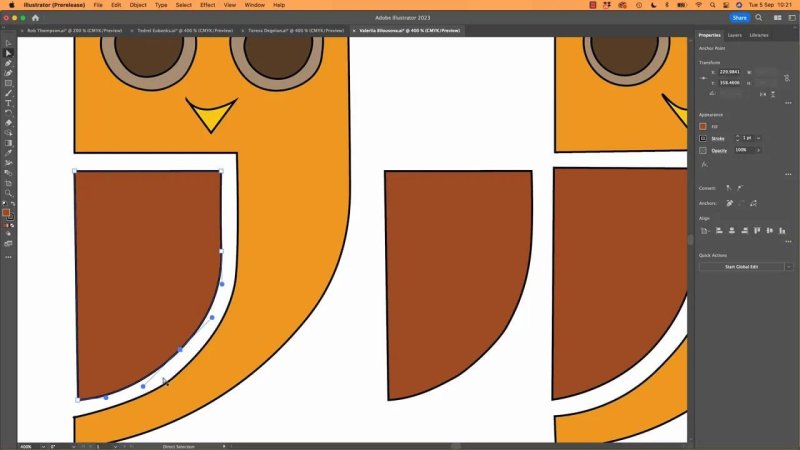
Task: Switch to the Properties panel tab
Action: [x=709, y=35]
